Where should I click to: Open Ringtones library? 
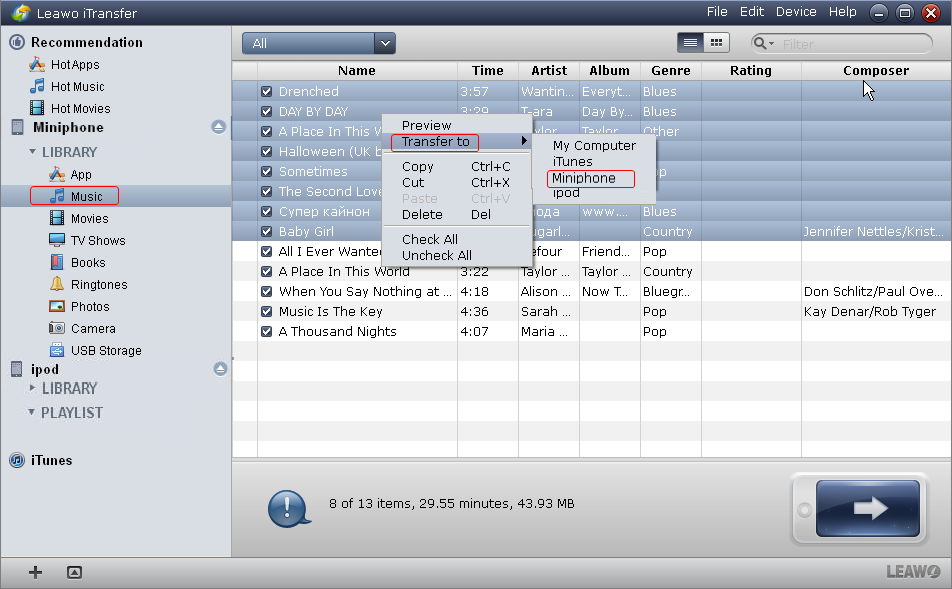89,284
